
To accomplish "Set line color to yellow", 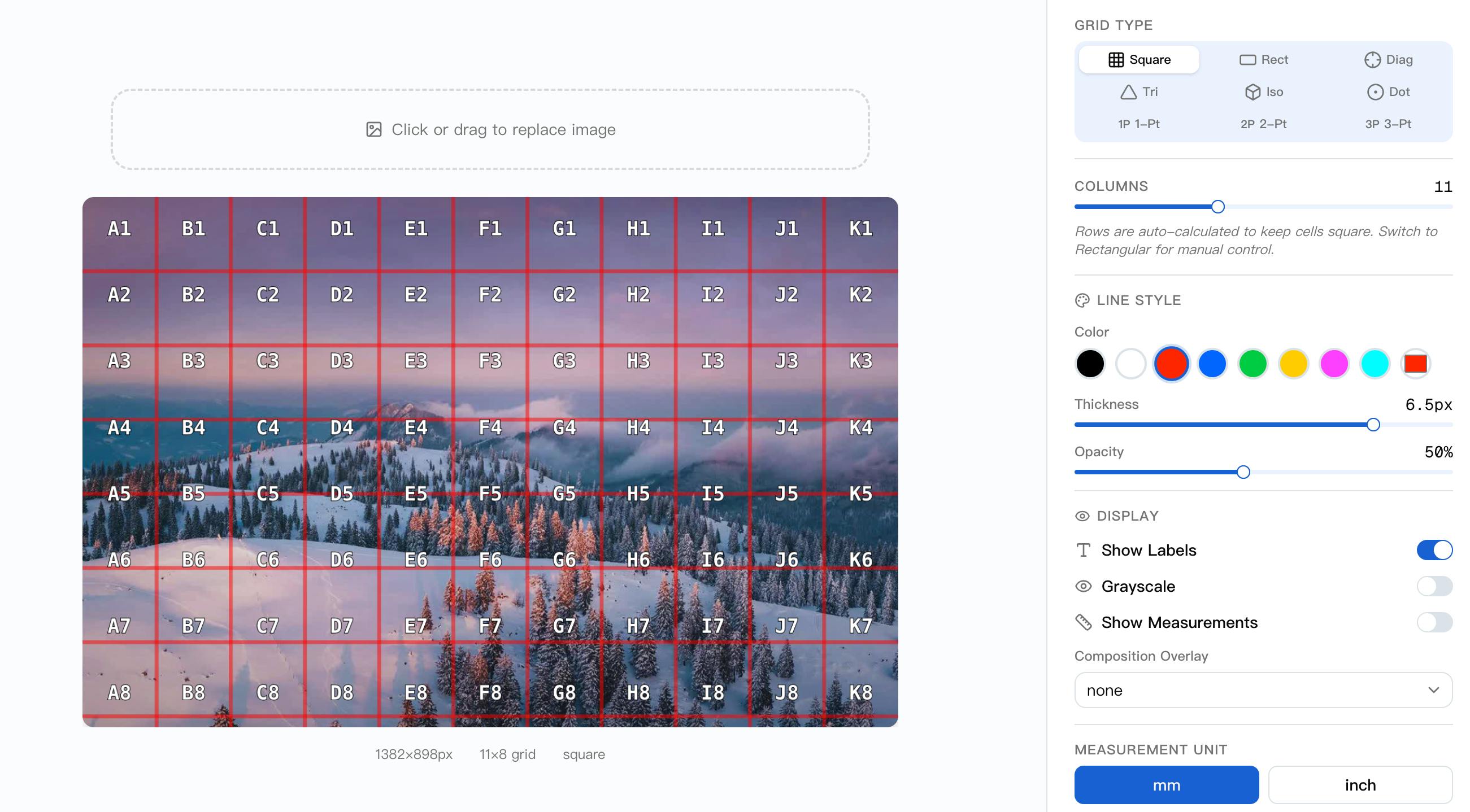I will pyautogui.click(x=1293, y=364).
